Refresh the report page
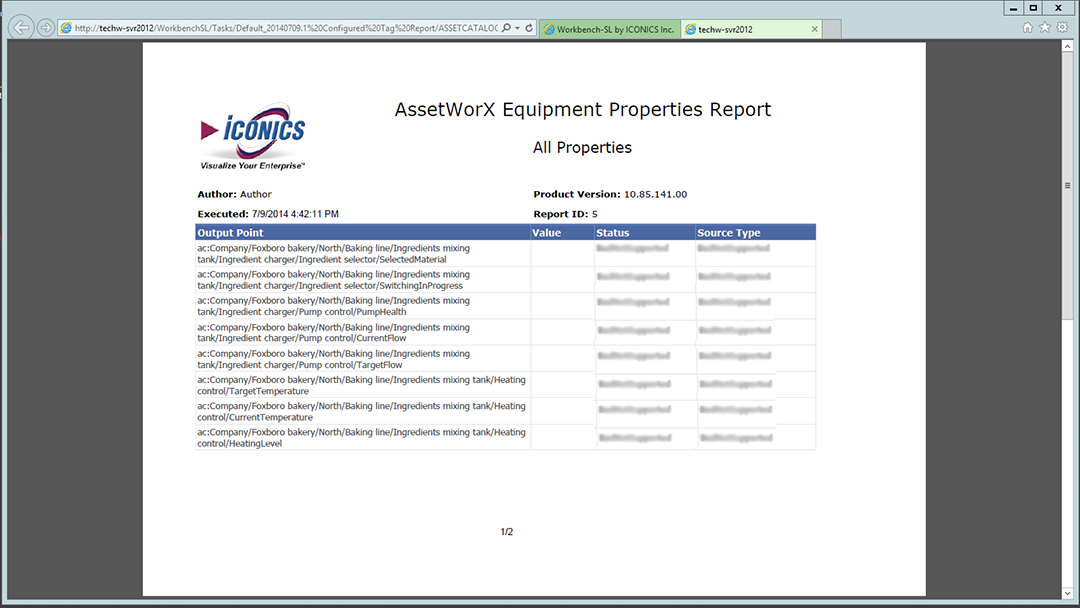 click(529, 28)
